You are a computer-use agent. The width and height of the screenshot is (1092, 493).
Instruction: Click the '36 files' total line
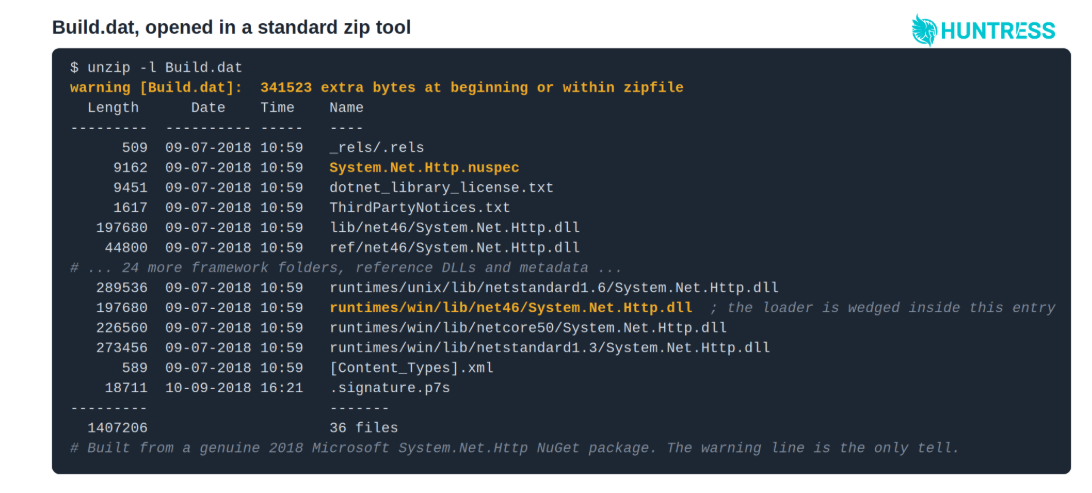364,428
